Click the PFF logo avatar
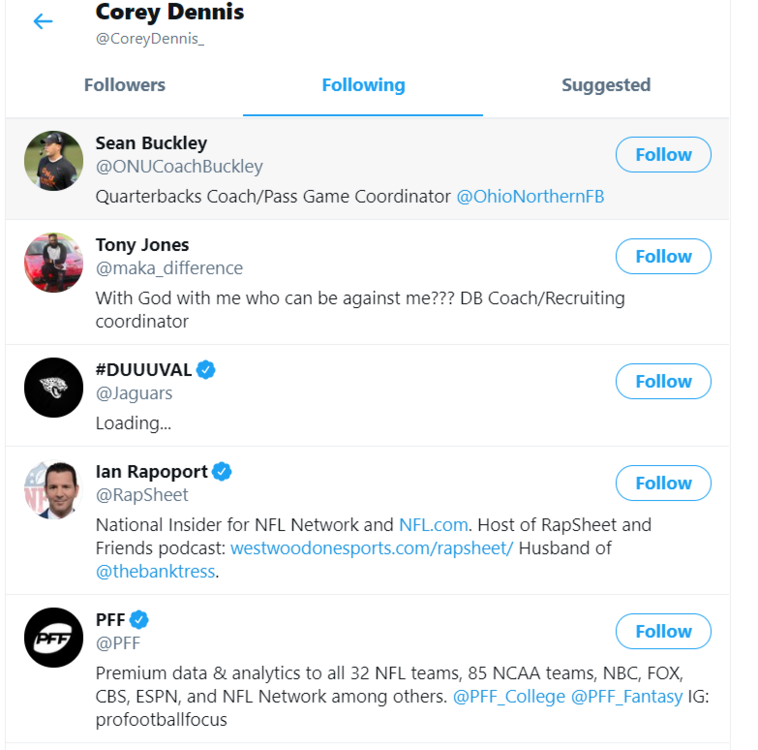Screen dimensions: 758x750 (x=53, y=637)
